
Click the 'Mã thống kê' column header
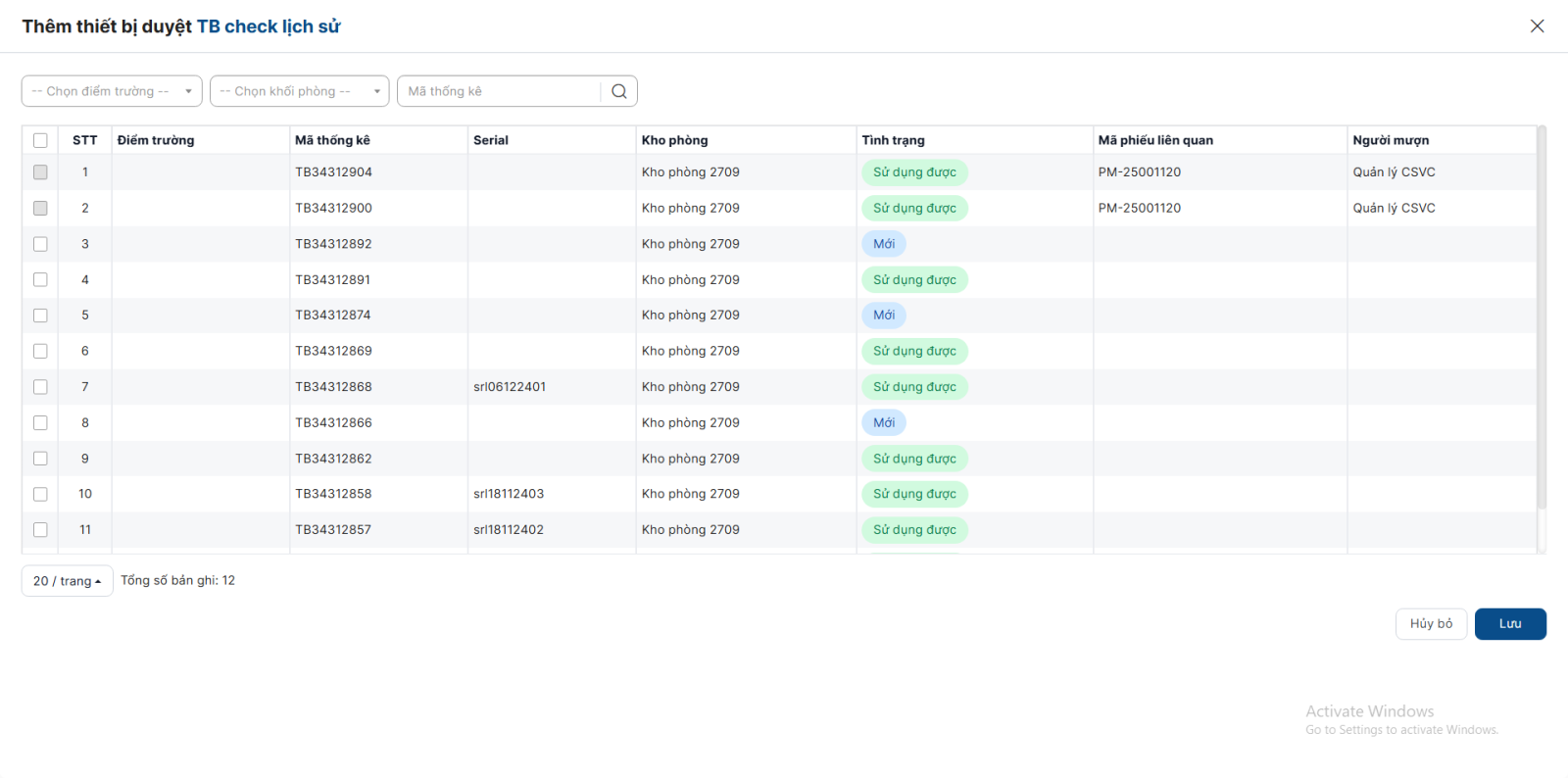[332, 140]
